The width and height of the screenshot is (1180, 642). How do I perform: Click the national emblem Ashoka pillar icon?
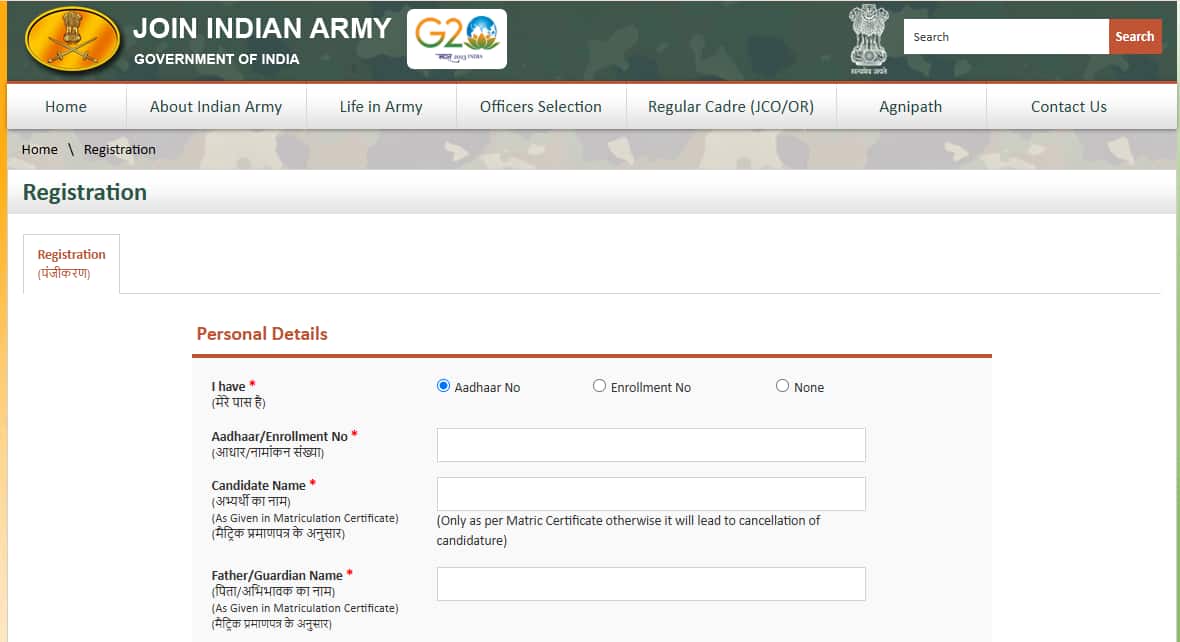click(868, 39)
